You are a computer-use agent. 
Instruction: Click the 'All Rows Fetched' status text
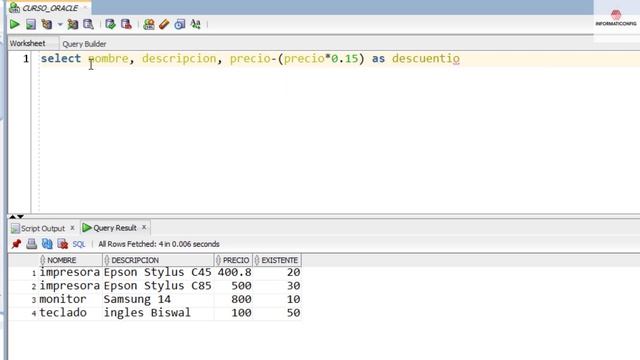pos(159,244)
